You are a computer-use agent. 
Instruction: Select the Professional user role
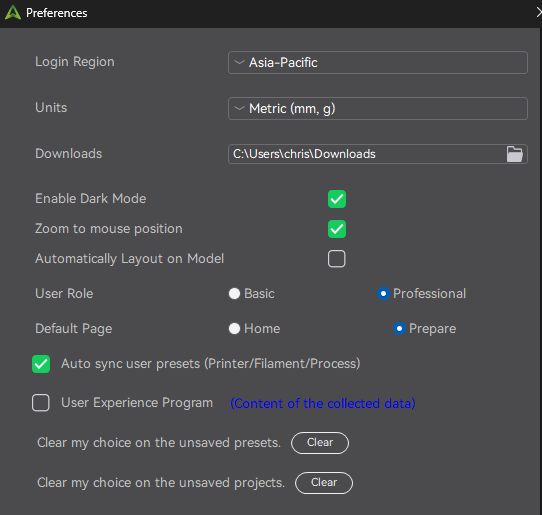[383, 294]
